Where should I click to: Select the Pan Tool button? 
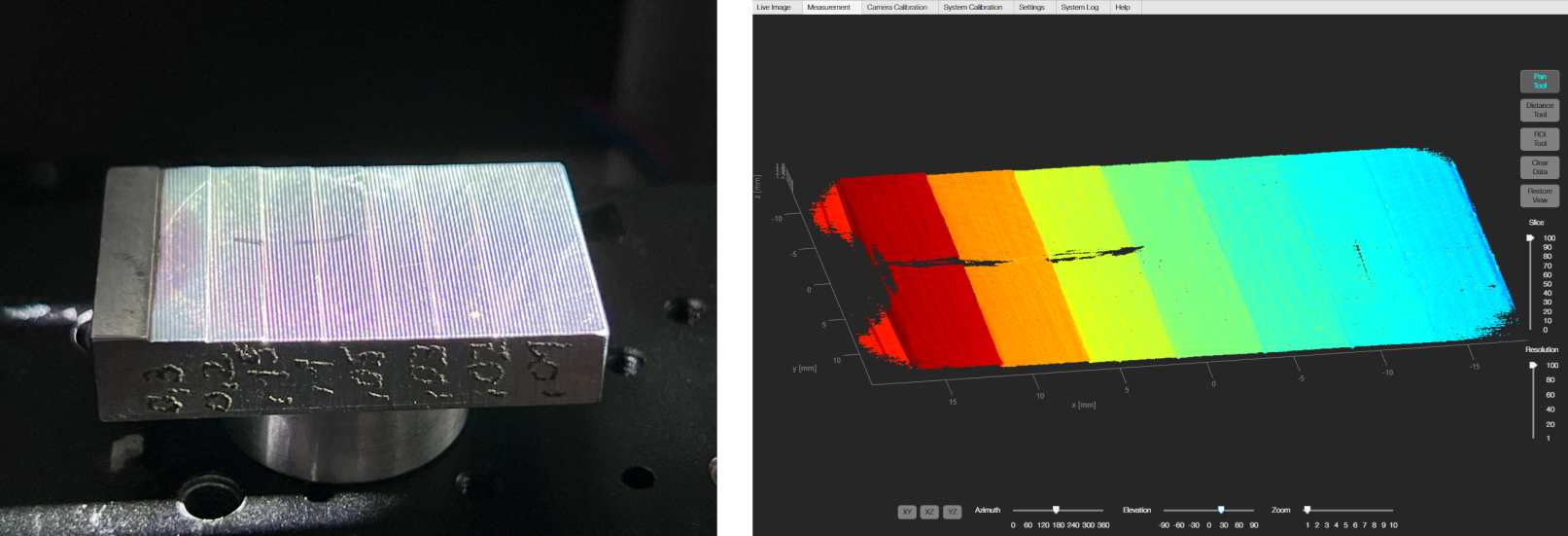pyautogui.click(x=1539, y=81)
